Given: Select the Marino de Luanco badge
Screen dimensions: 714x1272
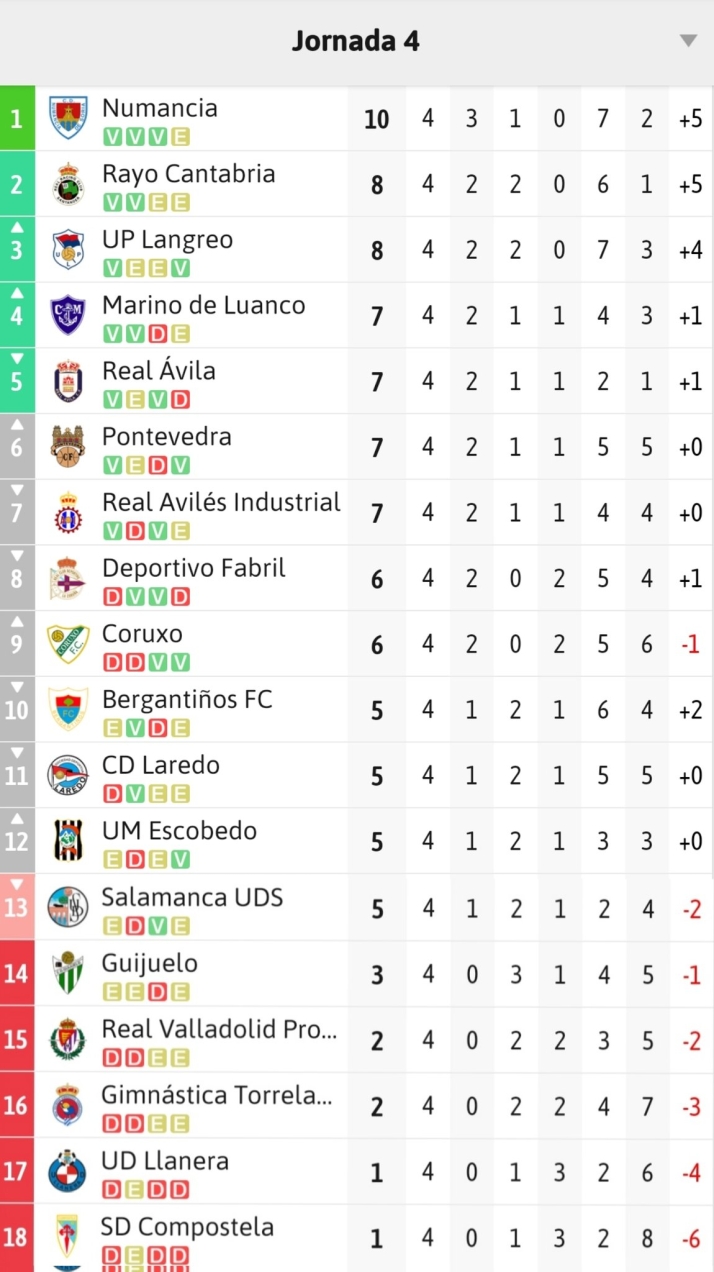Looking at the screenshot, I should click(68, 315).
